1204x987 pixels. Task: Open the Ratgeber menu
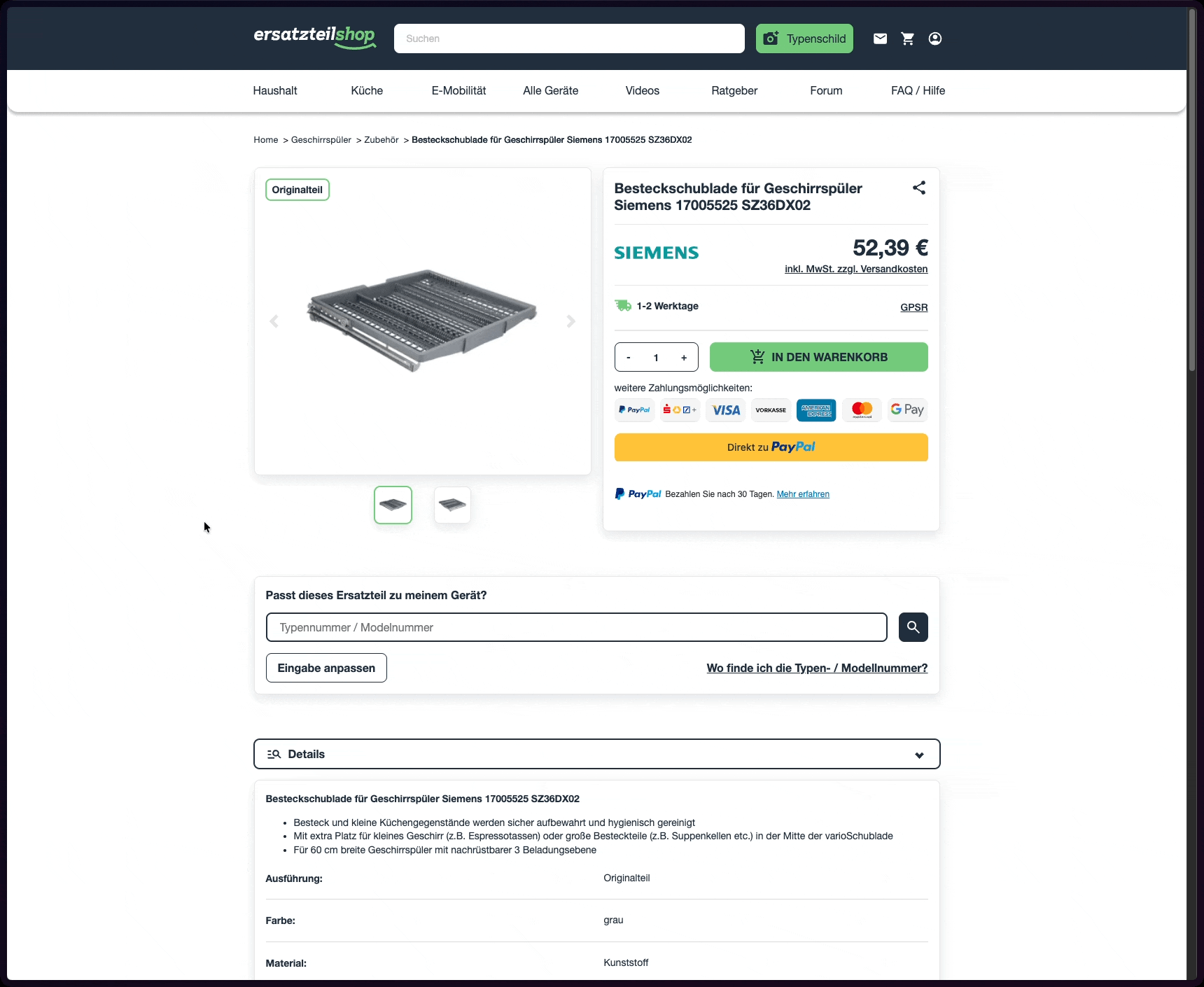coord(734,91)
